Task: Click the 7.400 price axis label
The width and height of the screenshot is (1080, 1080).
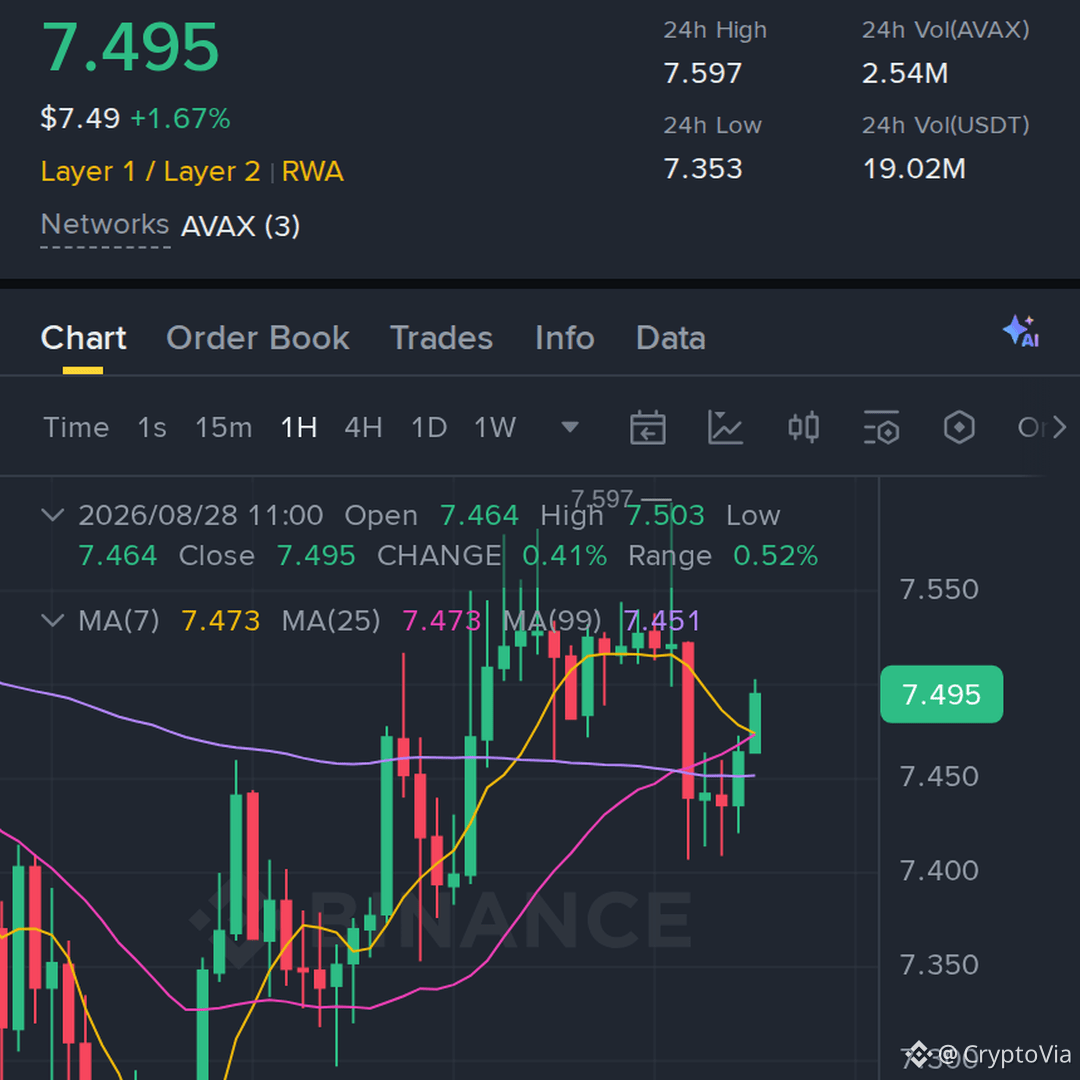Action: click(x=939, y=871)
